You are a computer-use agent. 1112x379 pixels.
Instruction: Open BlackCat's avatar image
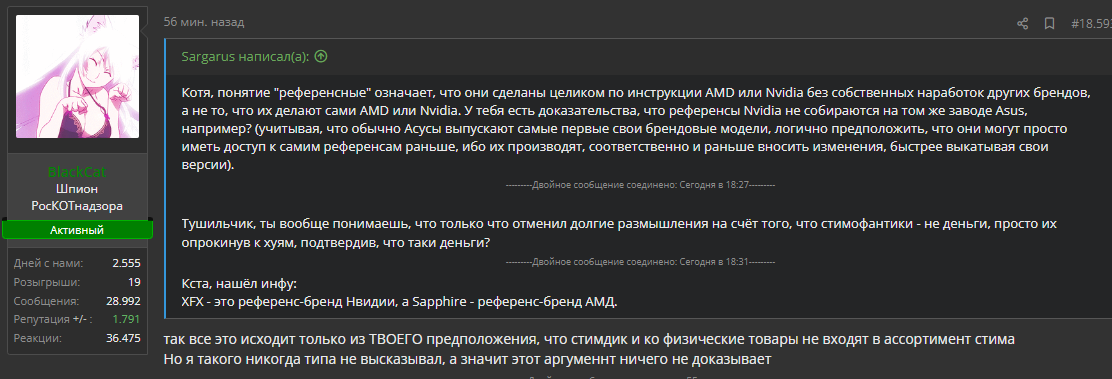(x=77, y=77)
